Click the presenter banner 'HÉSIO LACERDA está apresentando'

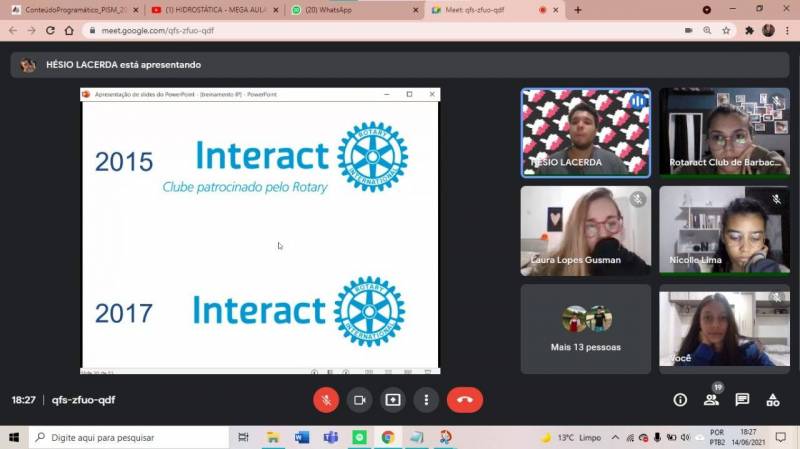(x=399, y=65)
